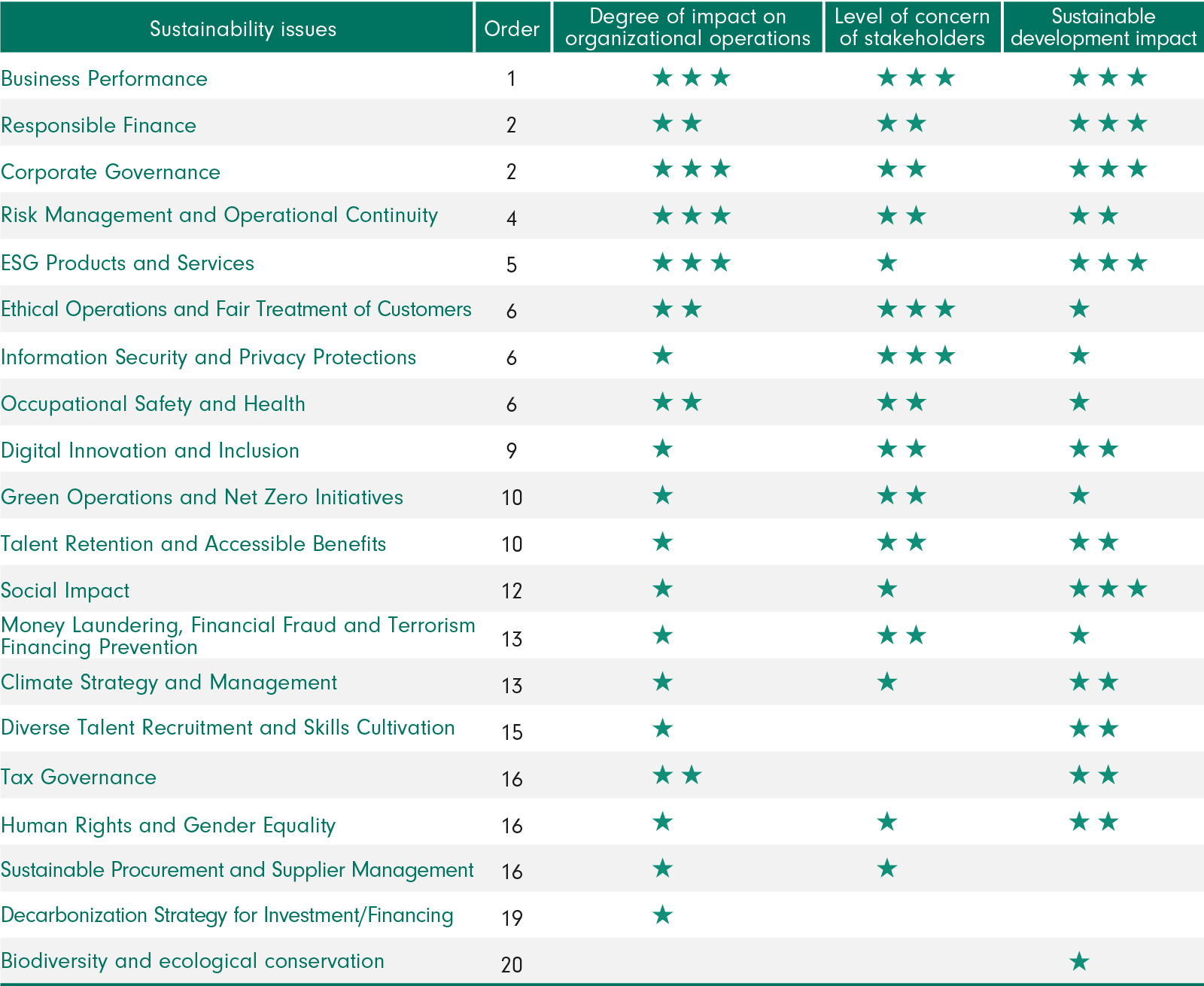
Task: Click Business Performance's stakeholder concern stars
Action: tap(917, 77)
